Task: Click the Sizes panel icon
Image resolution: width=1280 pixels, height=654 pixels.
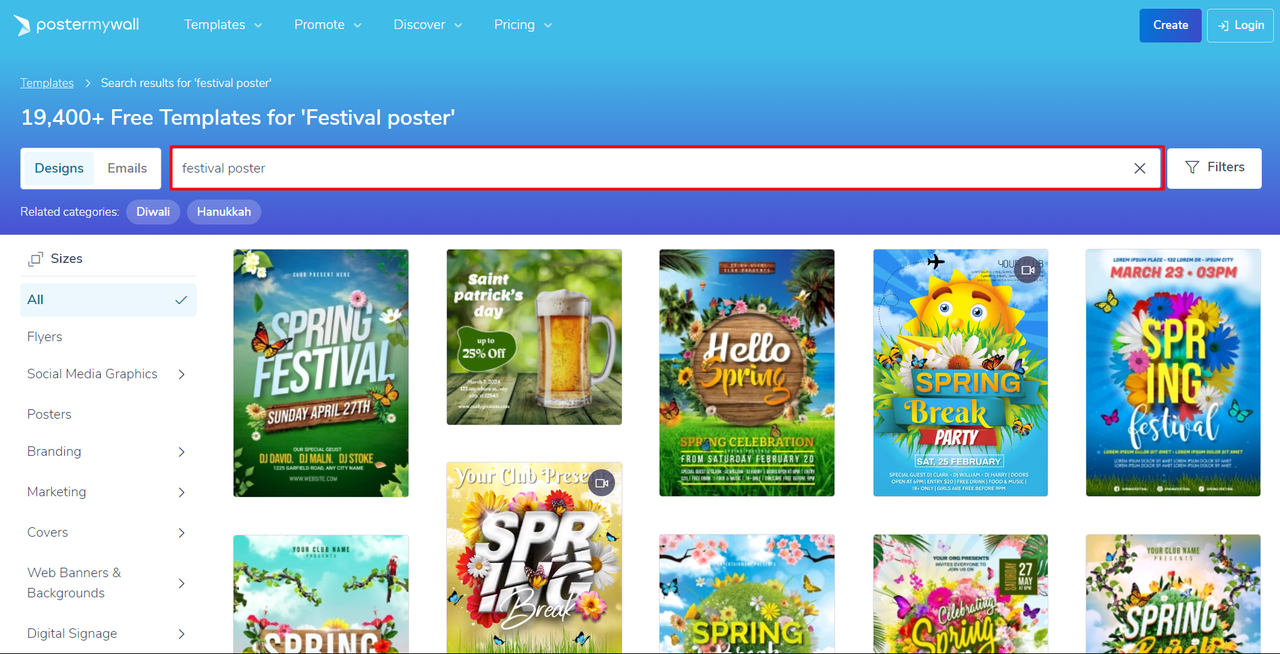Action: 35,259
